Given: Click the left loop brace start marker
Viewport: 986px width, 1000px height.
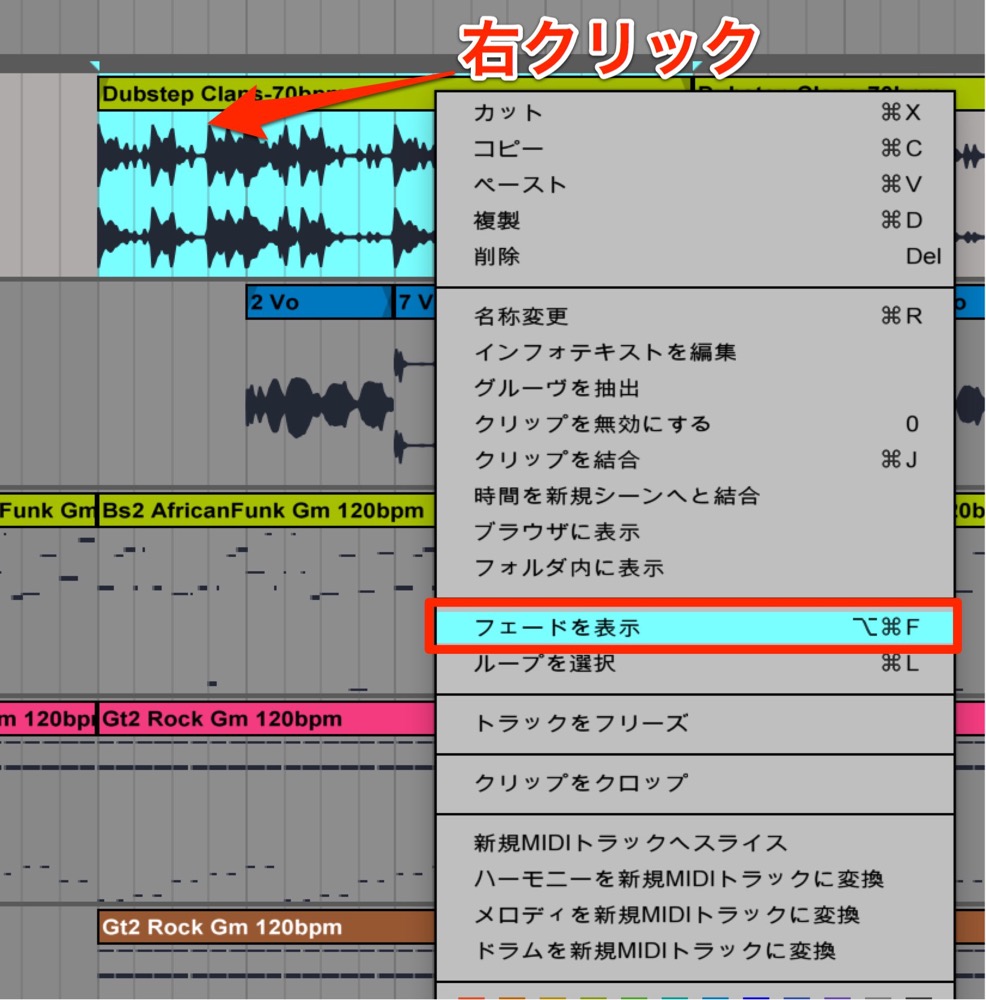Looking at the screenshot, I should click(x=95, y=65).
